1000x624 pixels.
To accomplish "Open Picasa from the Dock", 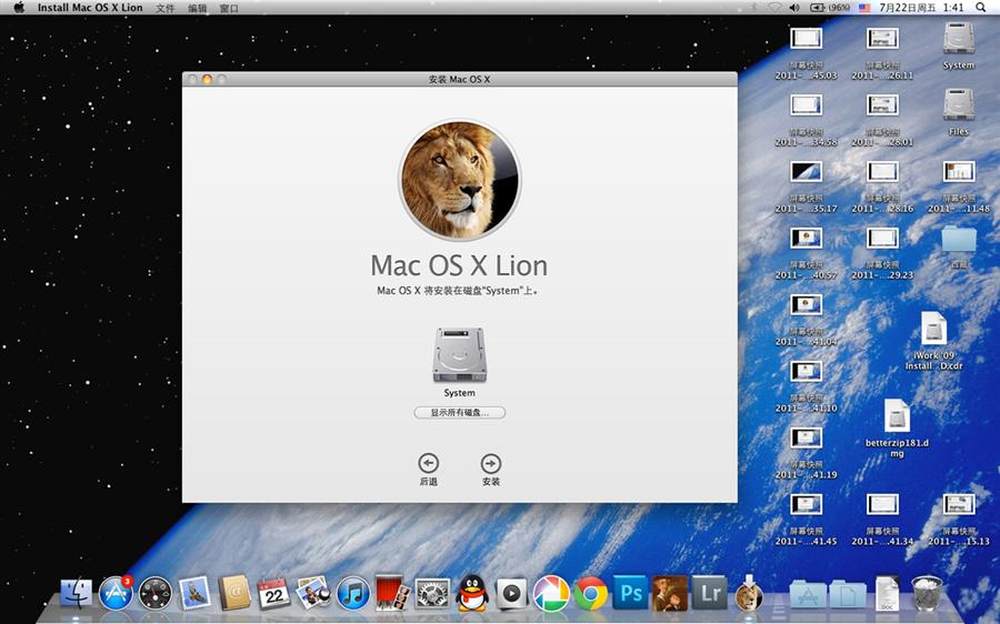I will [551, 593].
